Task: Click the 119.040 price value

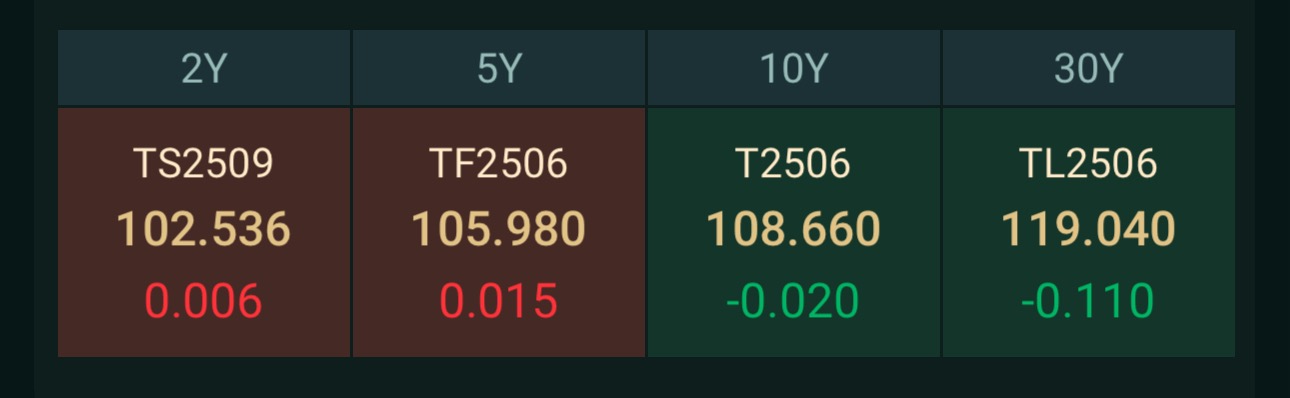Action: click(x=1089, y=230)
